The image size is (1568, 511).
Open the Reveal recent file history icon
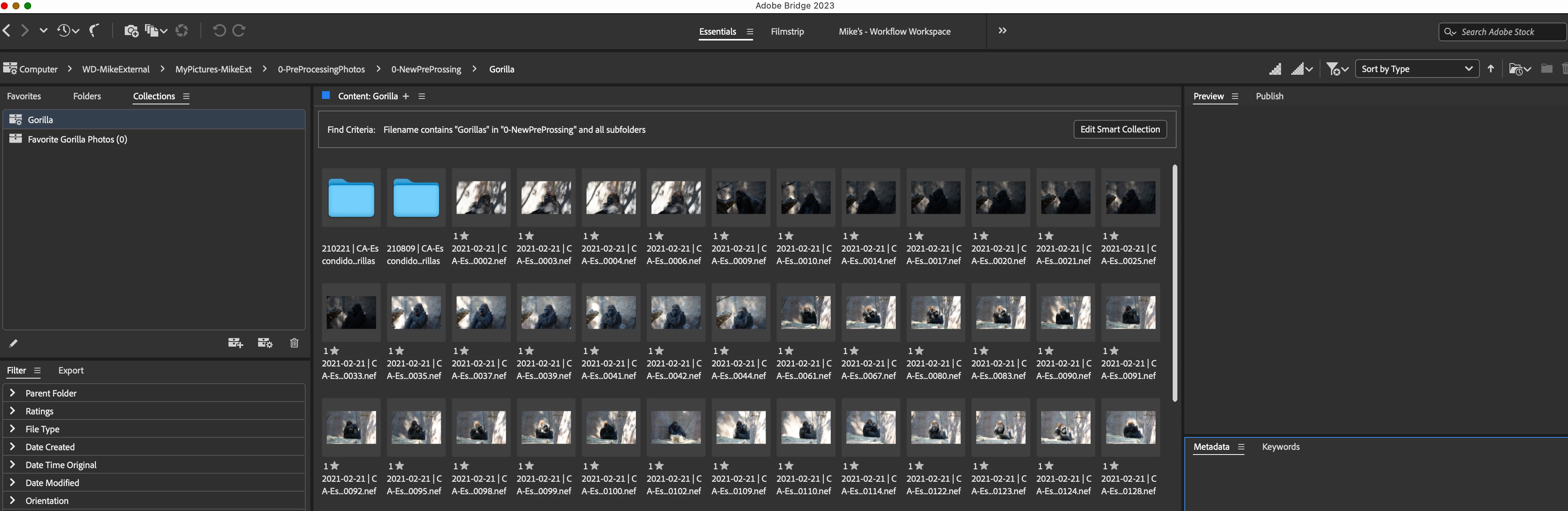click(x=67, y=30)
